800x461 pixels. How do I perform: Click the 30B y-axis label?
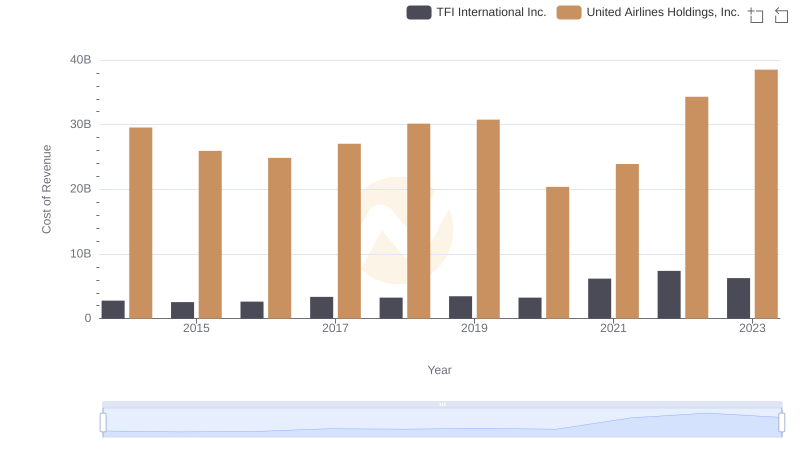[x=81, y=124]
